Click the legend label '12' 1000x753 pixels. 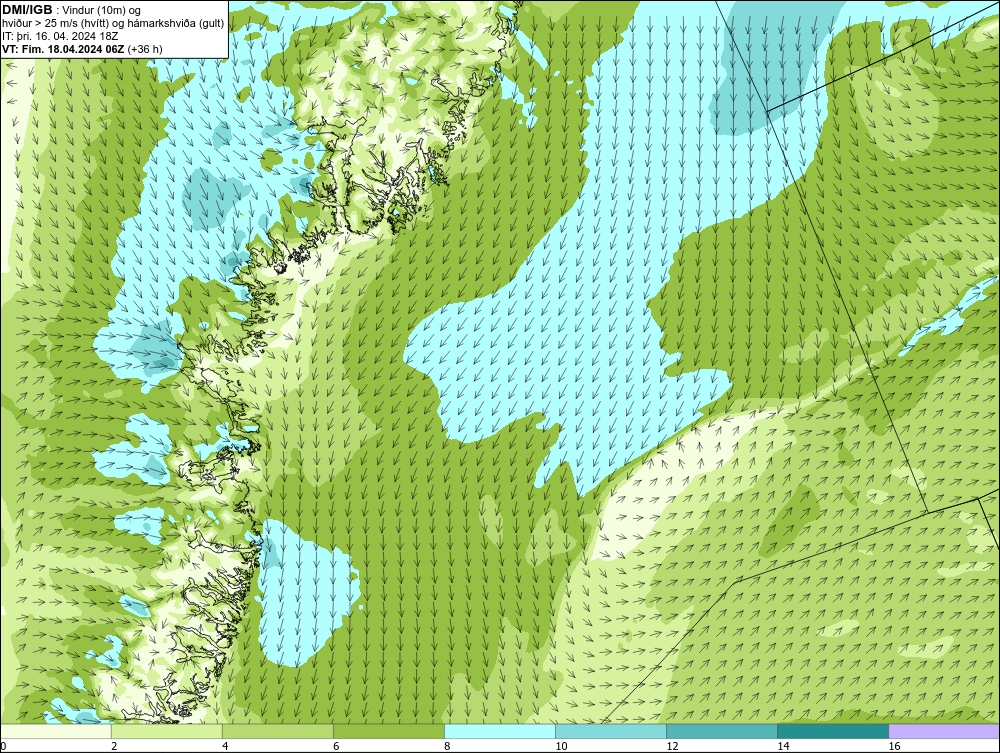672,746
